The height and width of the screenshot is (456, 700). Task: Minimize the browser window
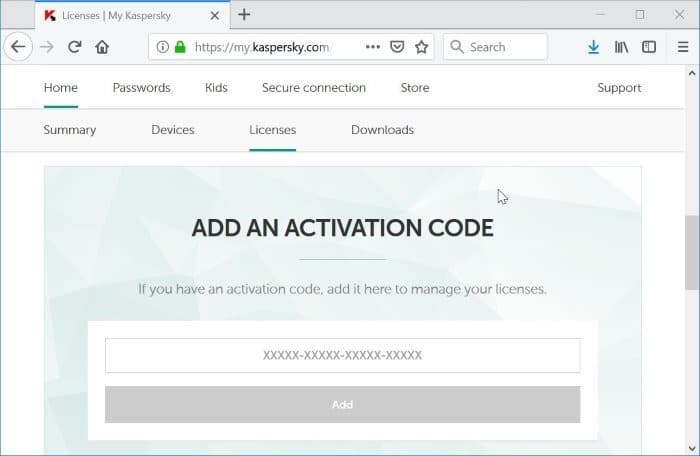point(600,15)
